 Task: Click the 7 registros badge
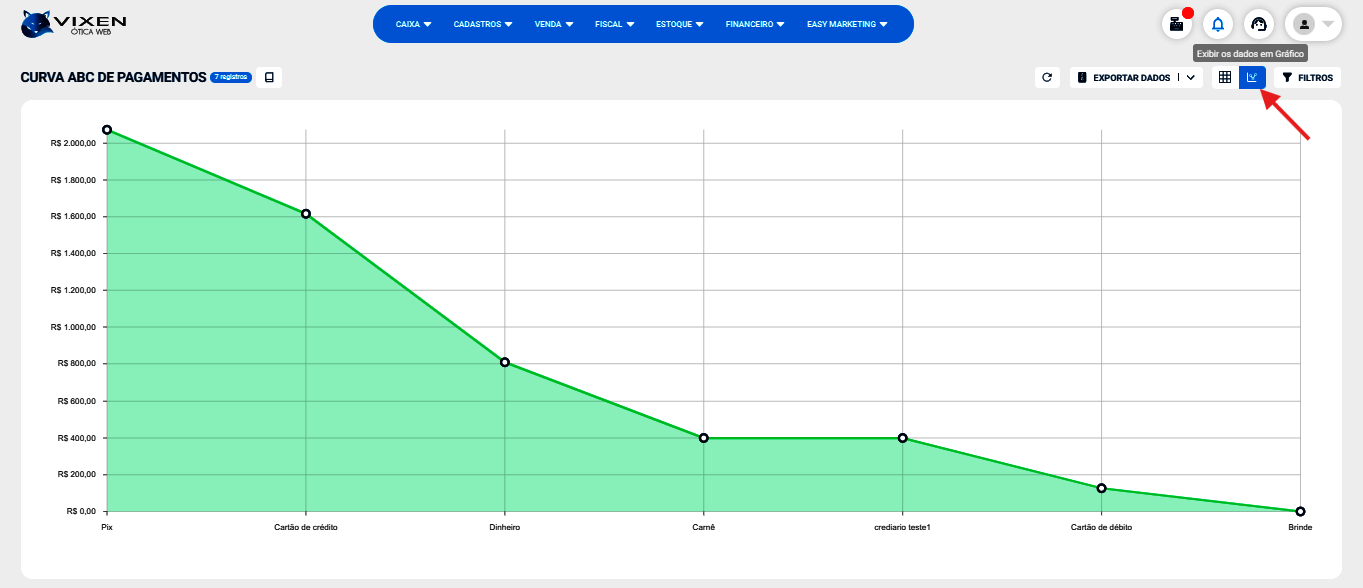click(x=231, y=77)
